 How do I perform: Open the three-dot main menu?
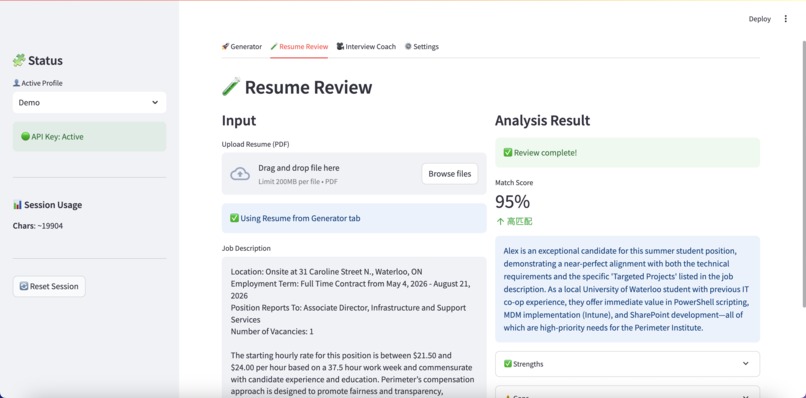coord(785,19)
